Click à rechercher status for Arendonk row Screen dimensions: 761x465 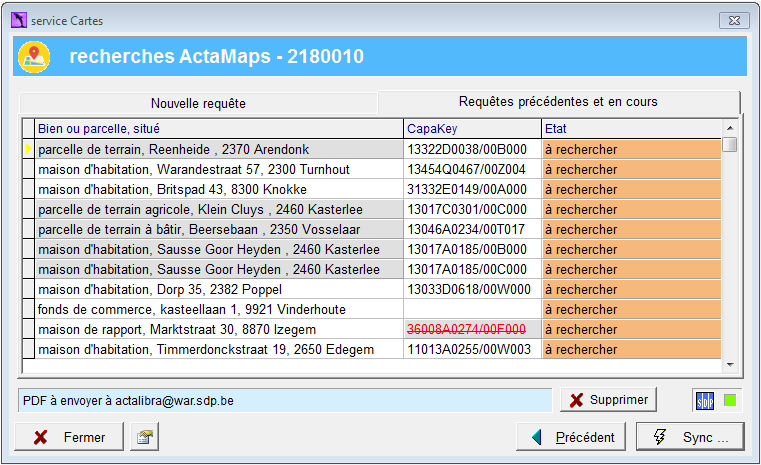point(631,149)
